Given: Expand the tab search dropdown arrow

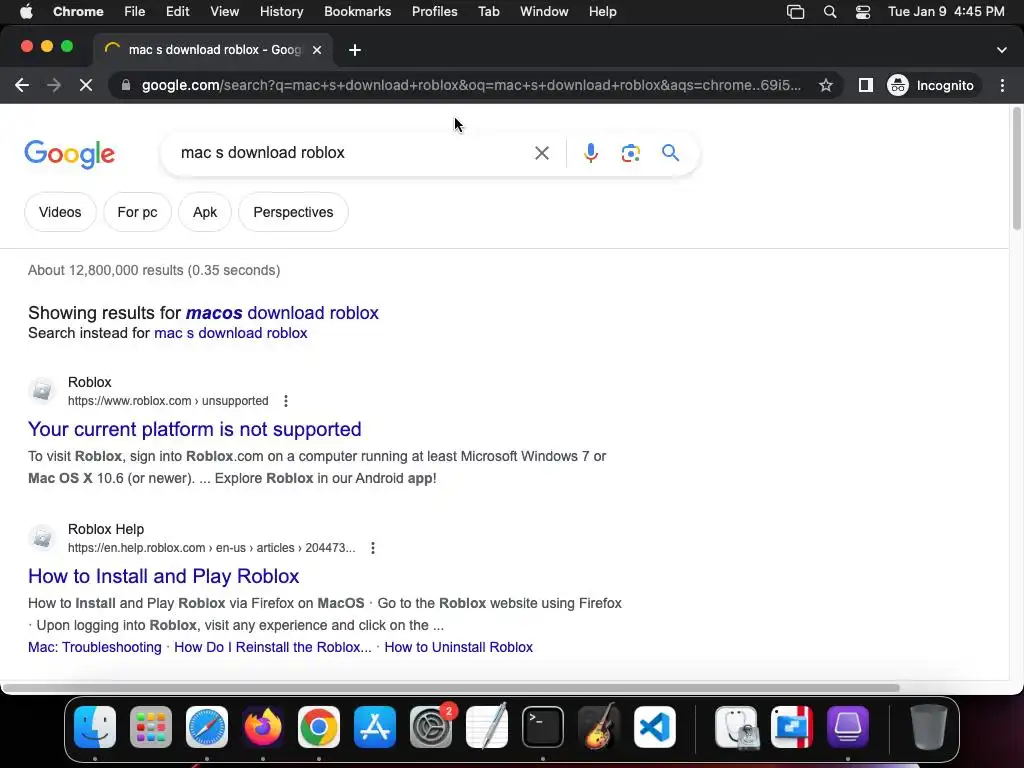Looking at the screenshot, I should click(1002, 50).
